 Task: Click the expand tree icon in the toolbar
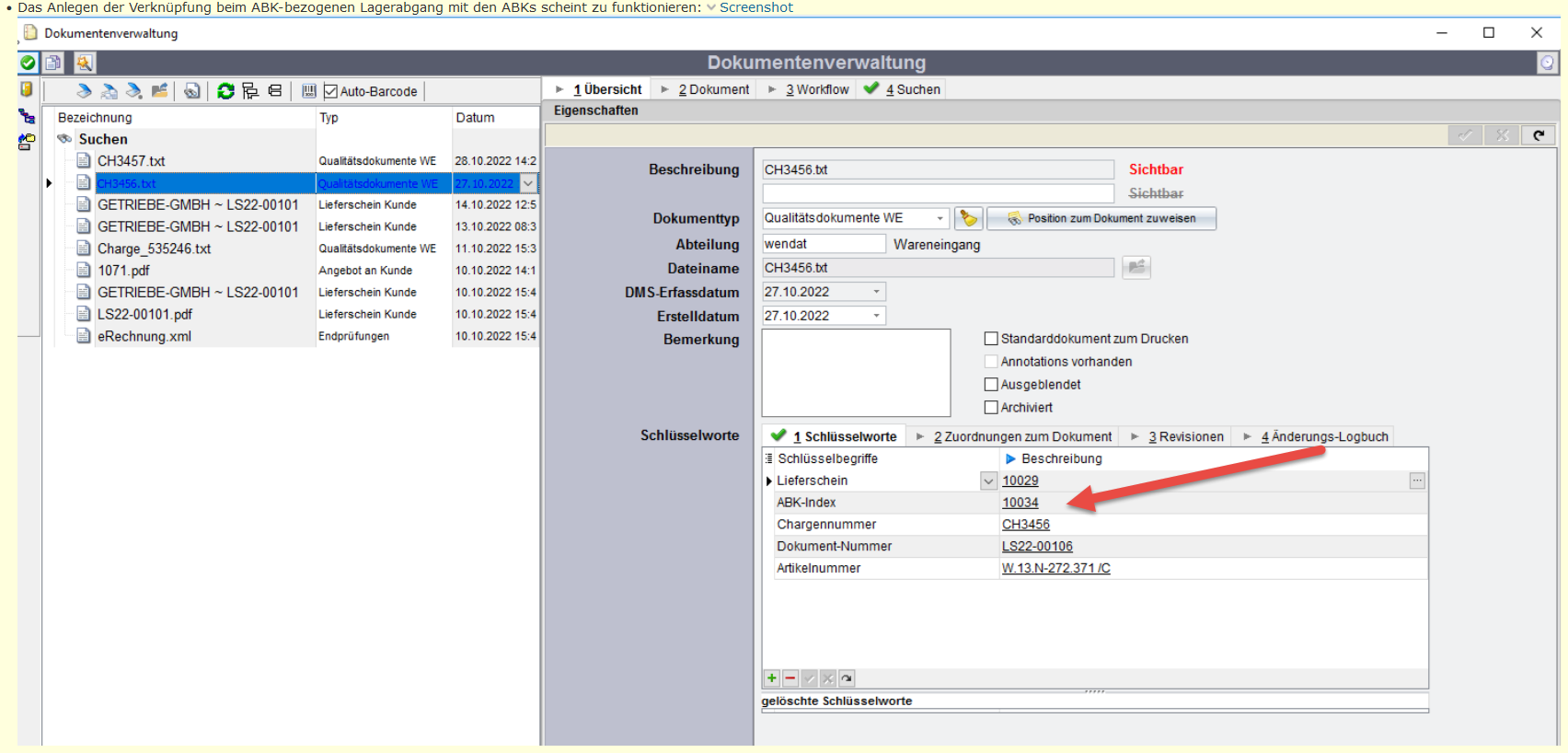point(250,91)
